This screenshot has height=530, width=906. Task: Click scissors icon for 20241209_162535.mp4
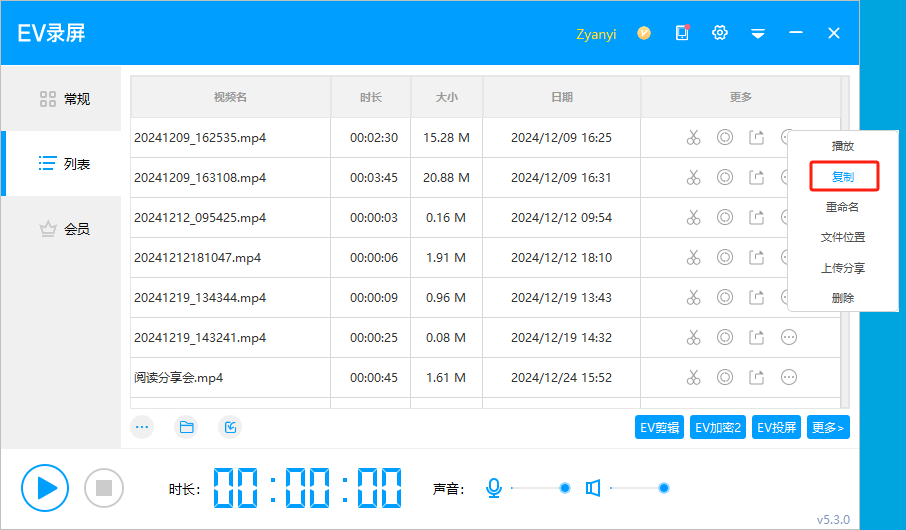pos(693,138)
